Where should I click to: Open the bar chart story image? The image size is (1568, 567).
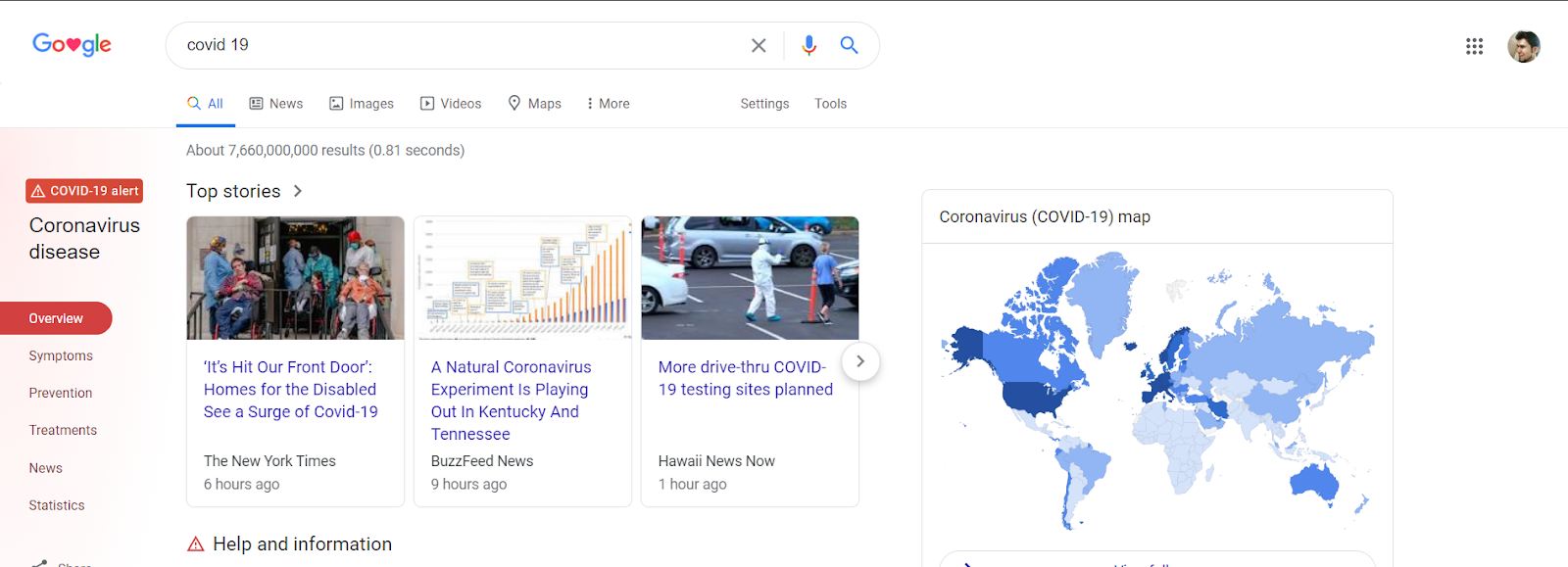pos(522,278)
